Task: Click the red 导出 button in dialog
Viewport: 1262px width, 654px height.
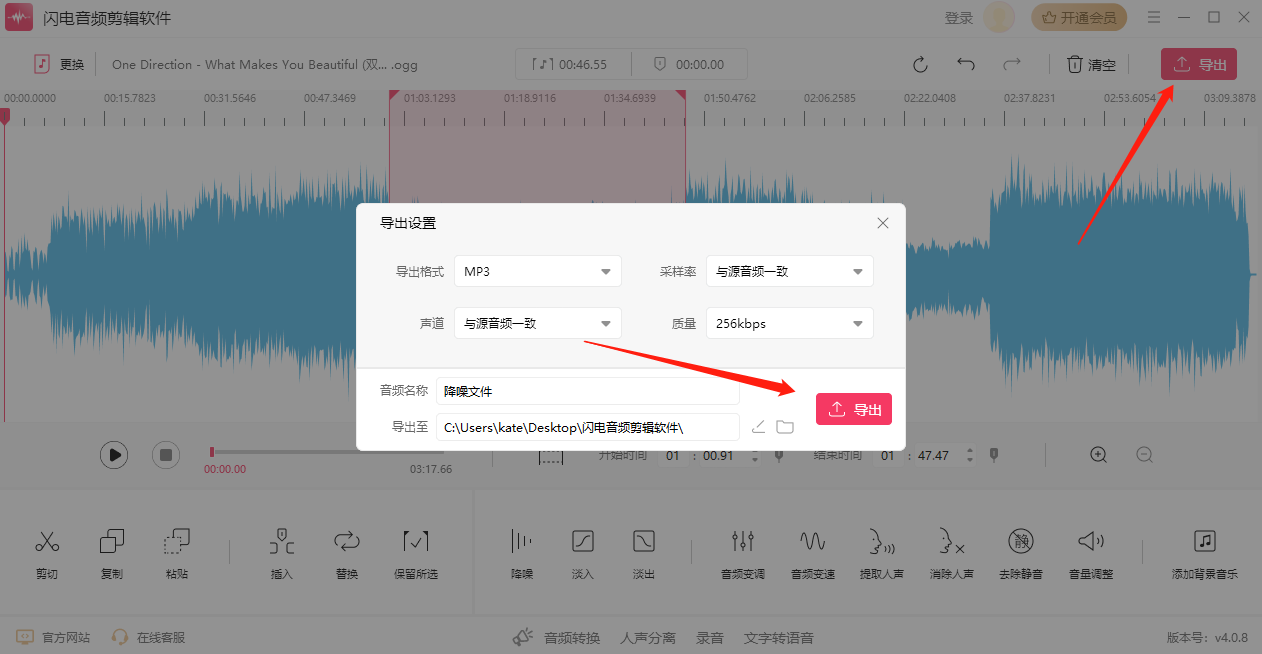Action: pos(853,409)
